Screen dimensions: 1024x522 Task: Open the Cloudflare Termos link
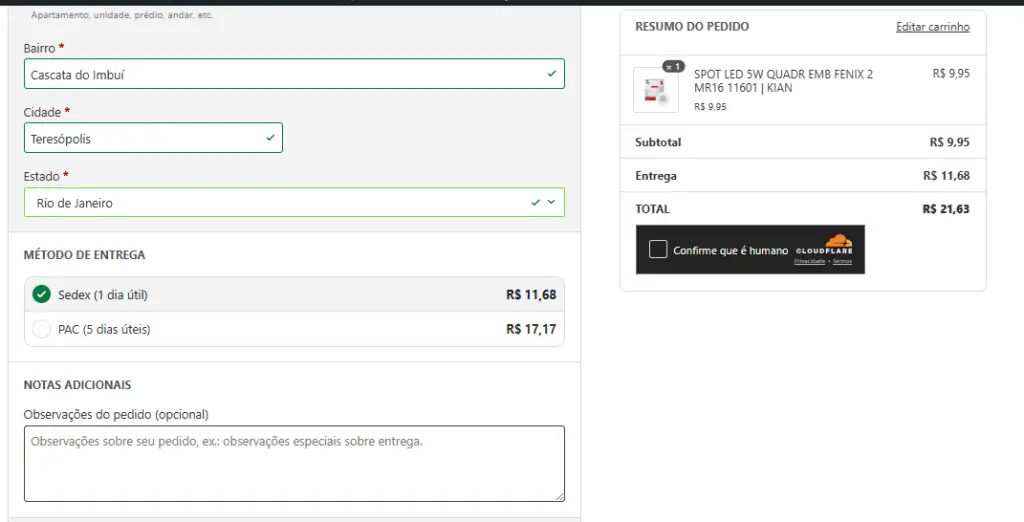point(842,261)
